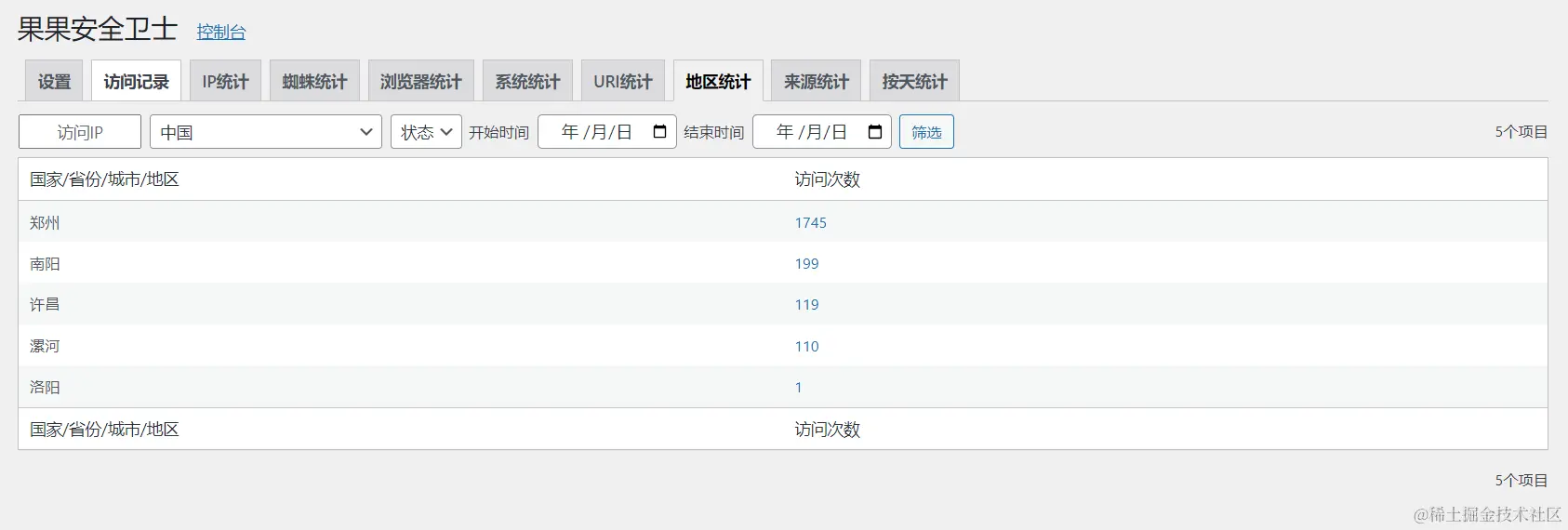Focus the 访问IP input field

coord(80,132)
